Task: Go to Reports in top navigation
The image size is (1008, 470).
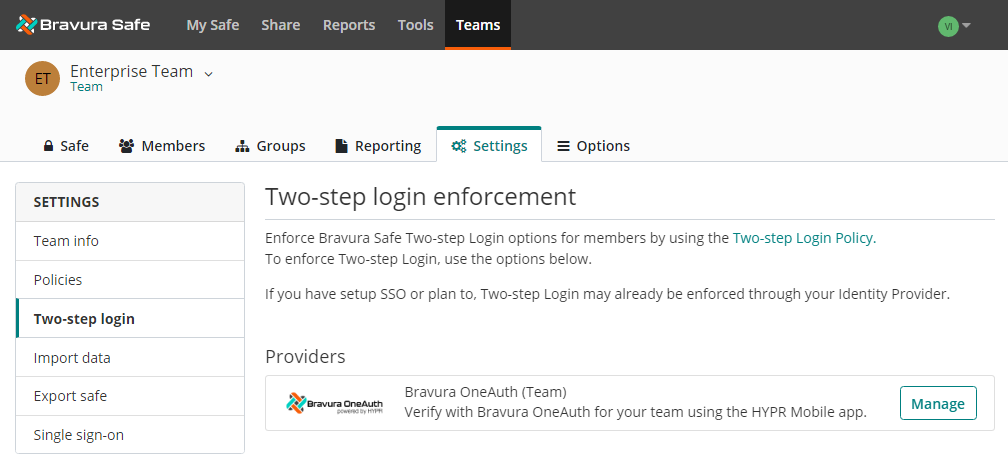Action: (x=349, y=25)
